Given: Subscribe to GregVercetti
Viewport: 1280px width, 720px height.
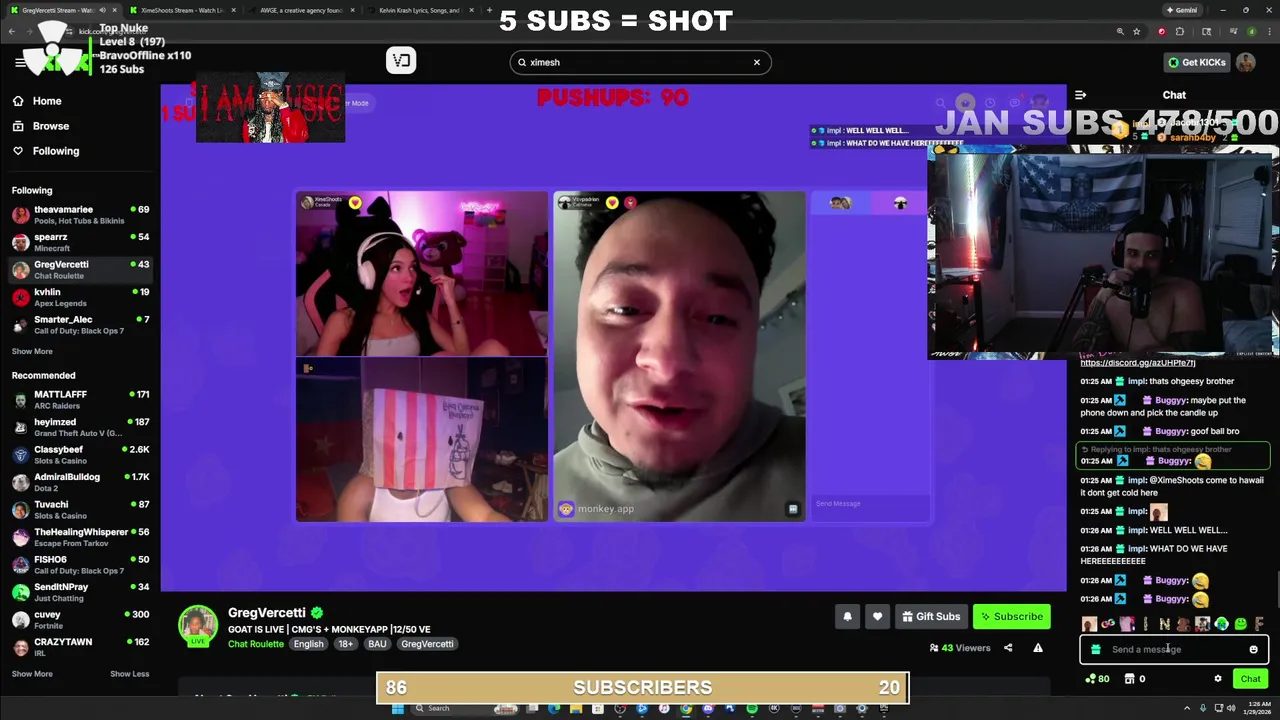Looking at the screenshot, I should (x=1012, y=616).
